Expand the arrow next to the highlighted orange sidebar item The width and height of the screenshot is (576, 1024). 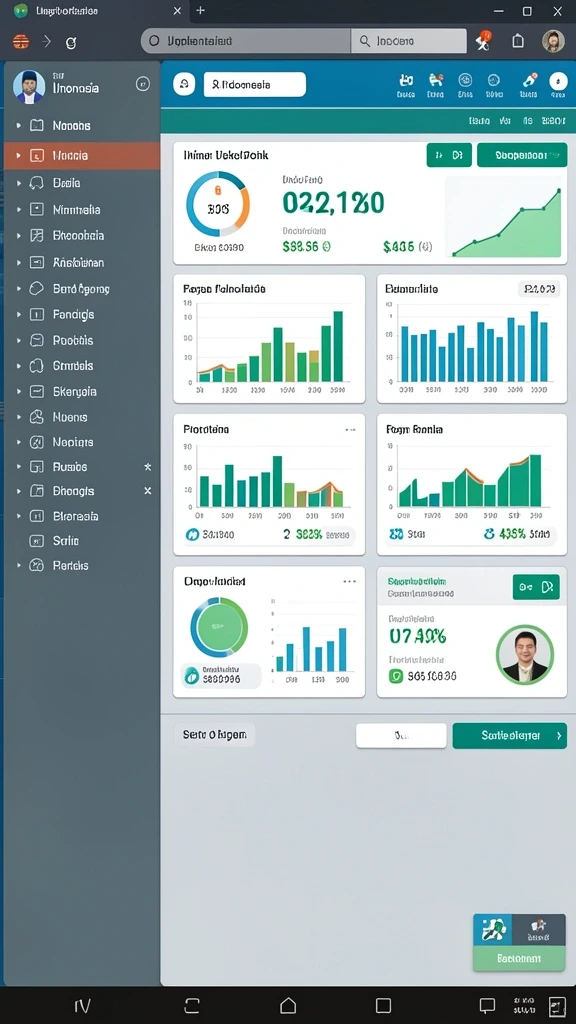pyautogui.click(x=18, y=156)
